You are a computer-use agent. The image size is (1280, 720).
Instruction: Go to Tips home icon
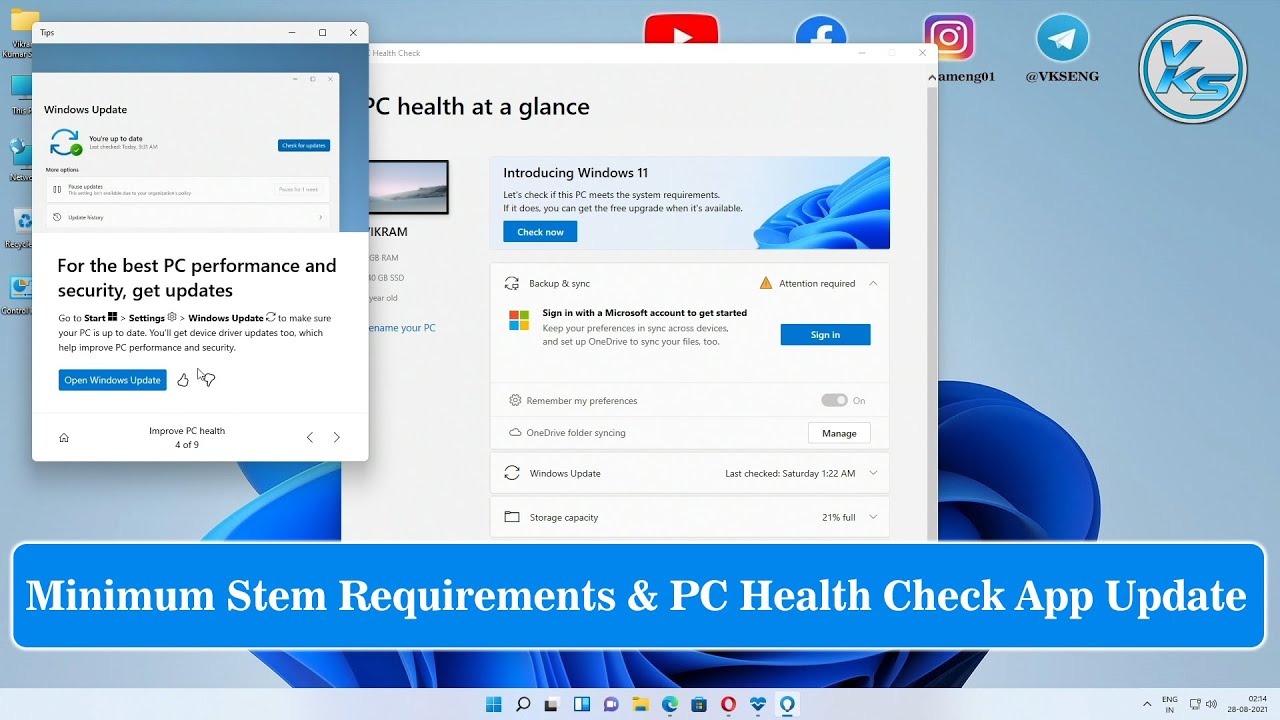64,437
